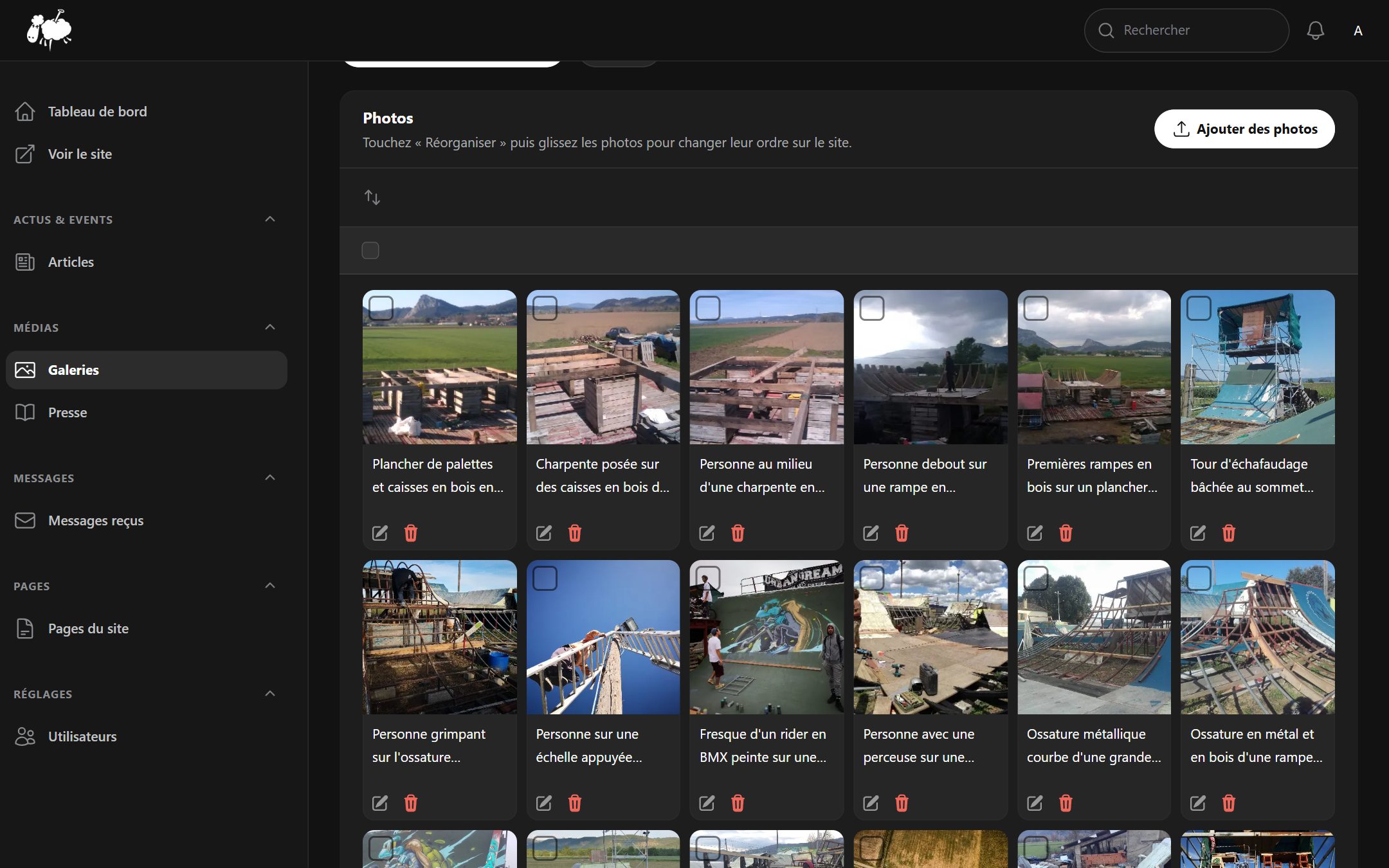Delete the Plancher de palettes photo

click(411, 533)
